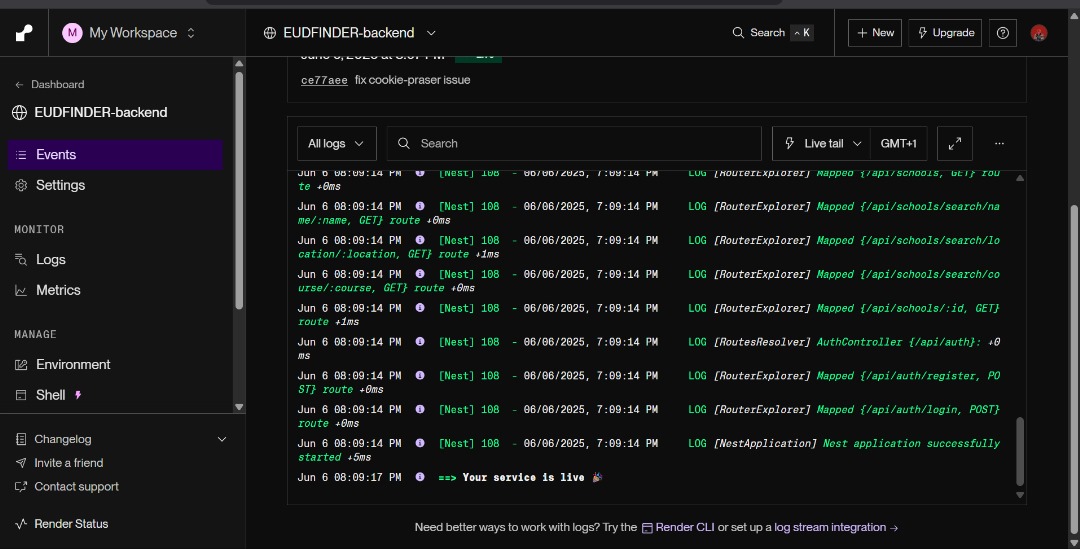
Task: Click the log Search input field
Action: [x=574, y=143]
